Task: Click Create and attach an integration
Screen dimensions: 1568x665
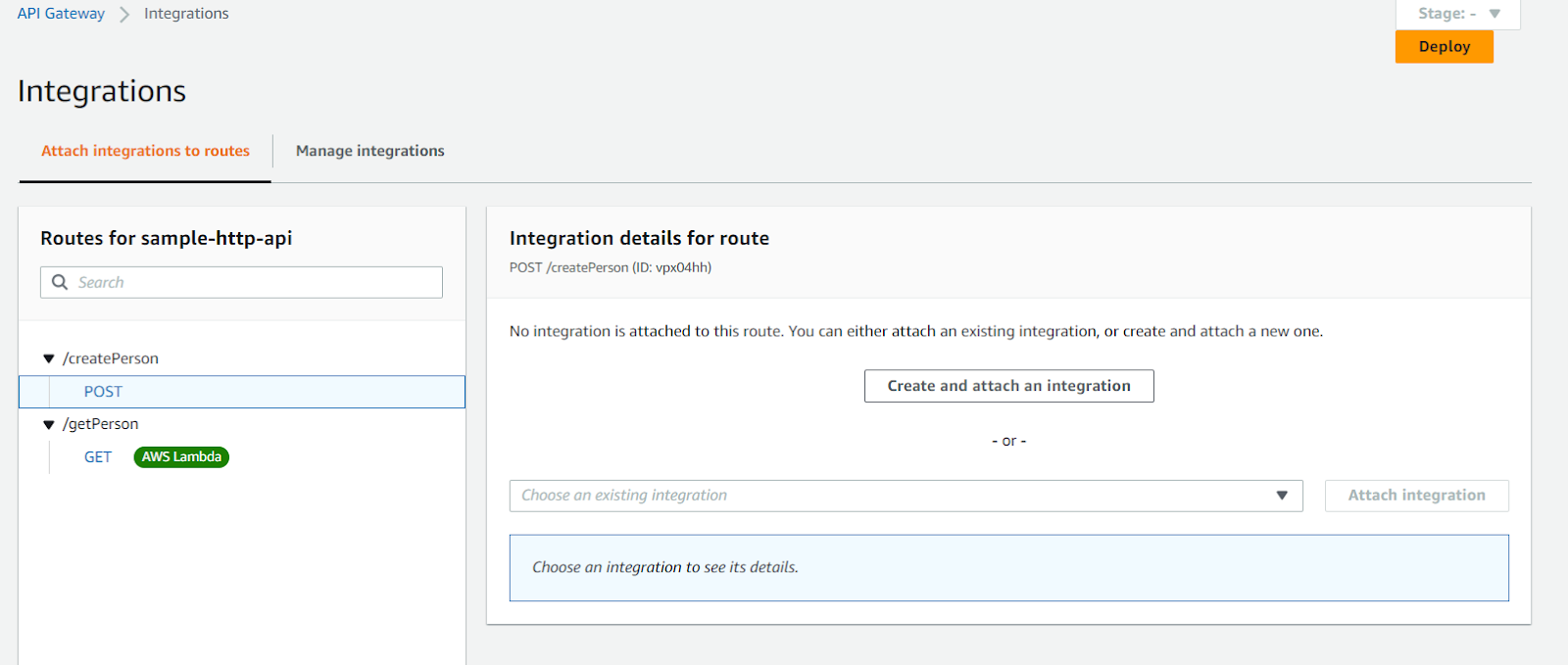Action: (1008, 386)
